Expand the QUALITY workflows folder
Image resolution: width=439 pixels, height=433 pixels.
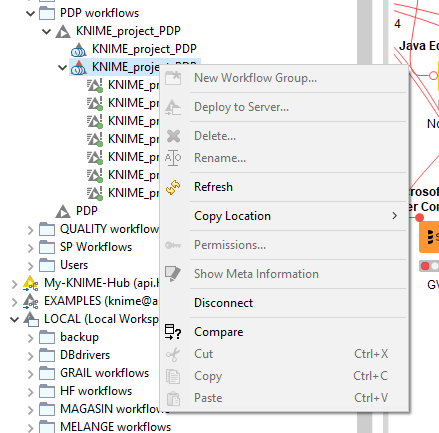click(30, 230)
